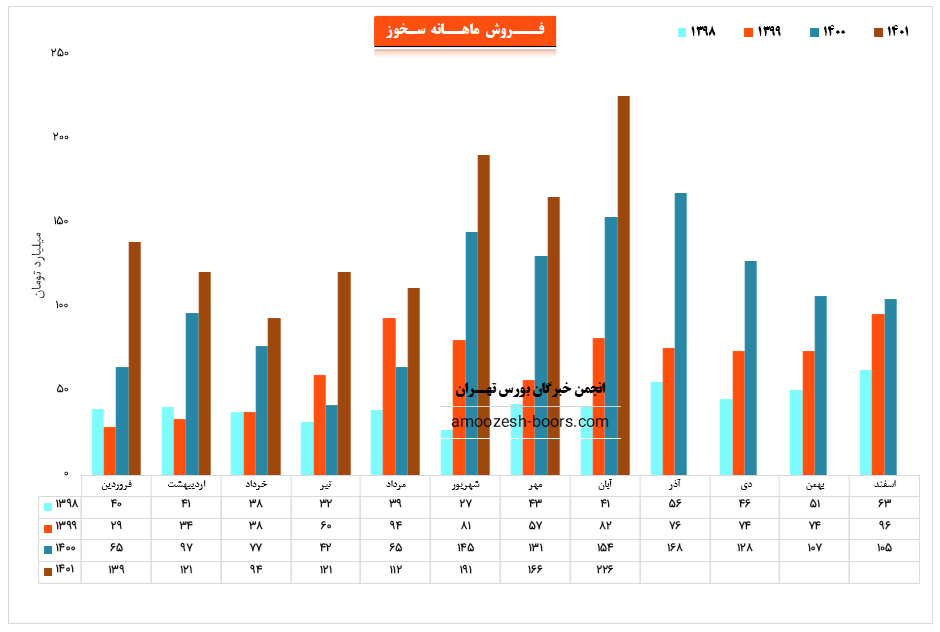The width and height of the screenshot is (940, 632).
Task: Select the اسفند month axis label
Action: tap(878, 484)
